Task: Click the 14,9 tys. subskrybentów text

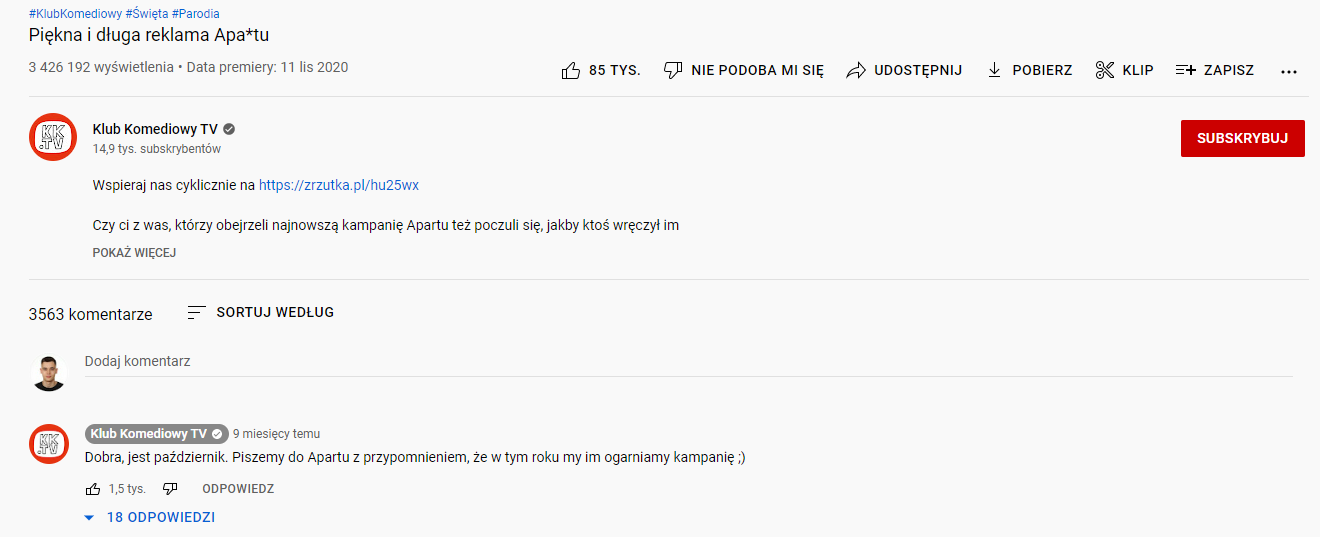Action: tap(157, 149)
